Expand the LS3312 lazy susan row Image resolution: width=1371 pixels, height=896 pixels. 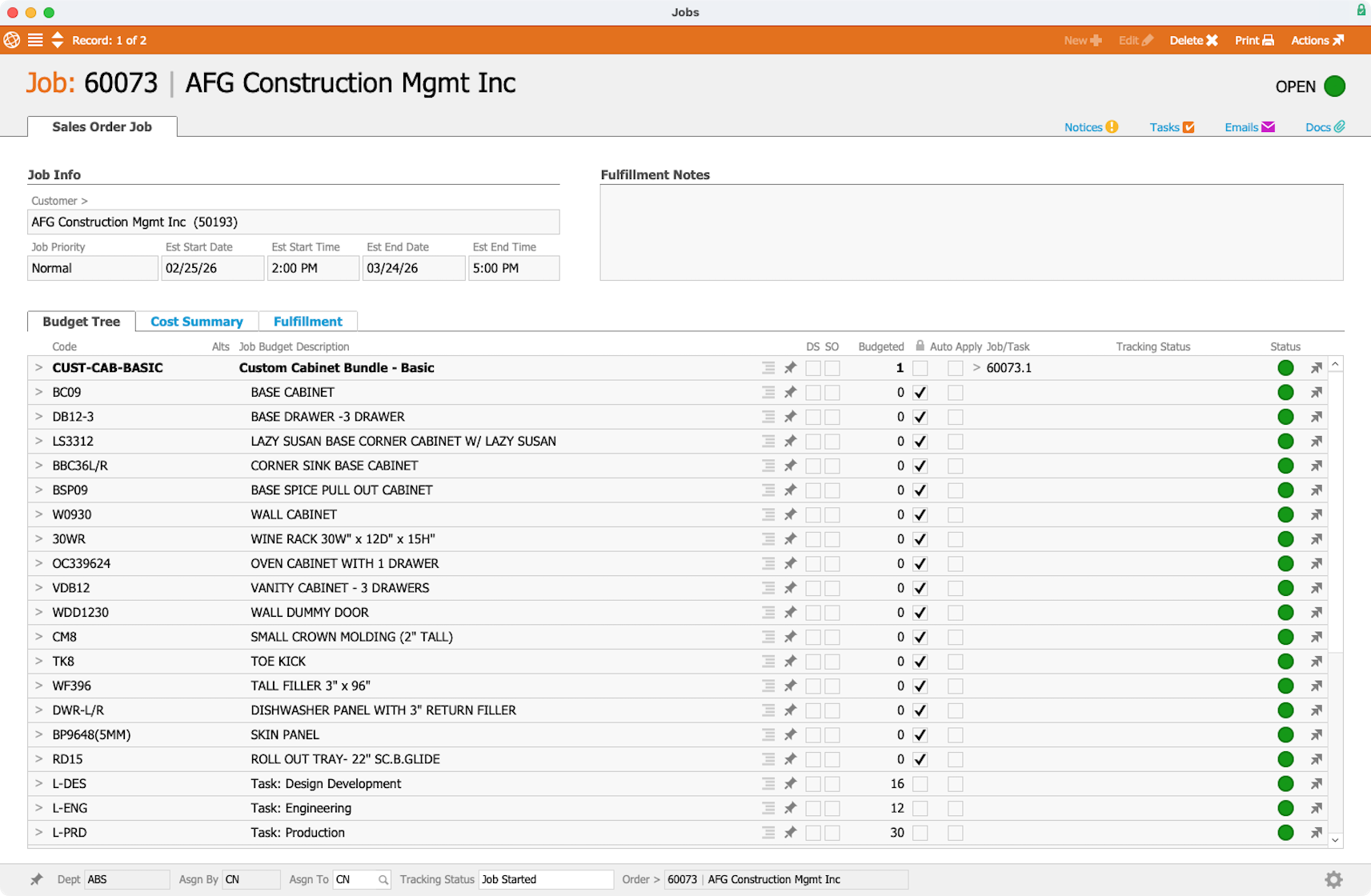tap(38, 441)
